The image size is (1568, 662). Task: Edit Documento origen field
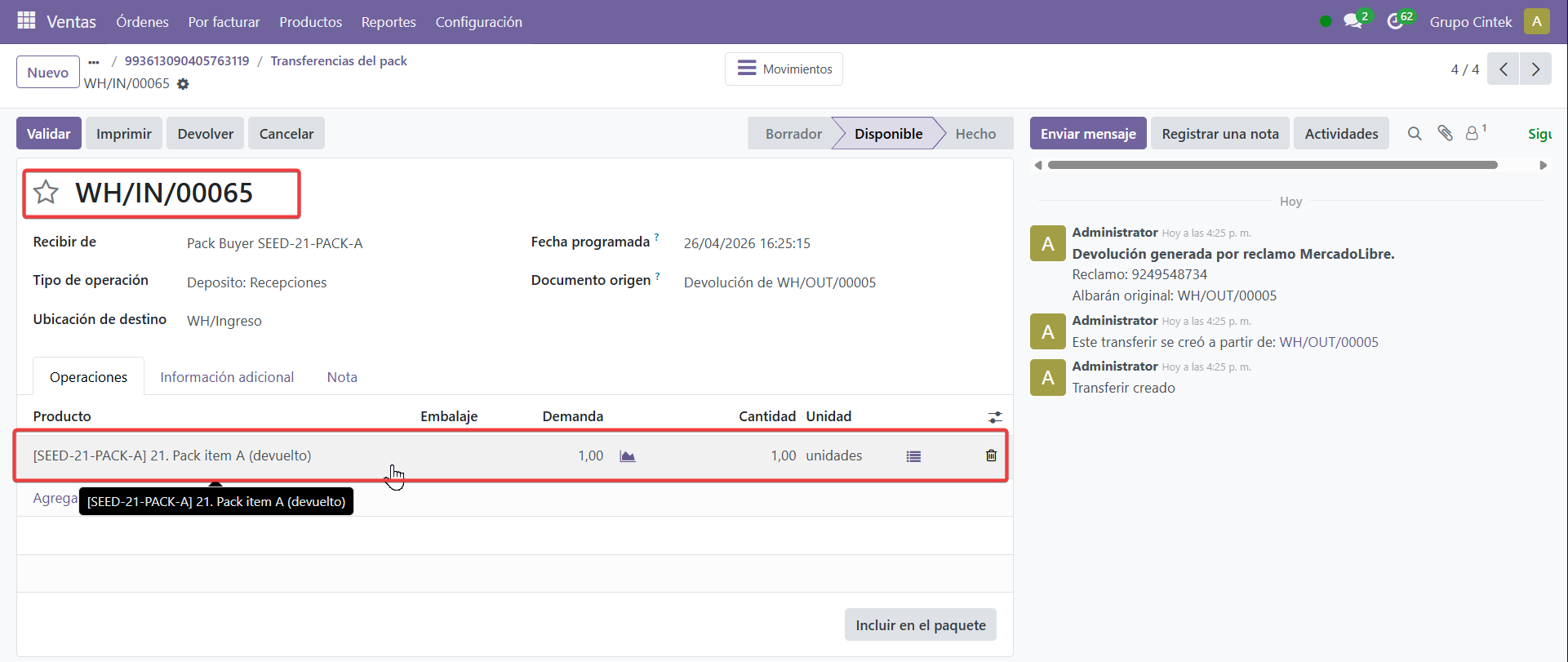(780, 282)
